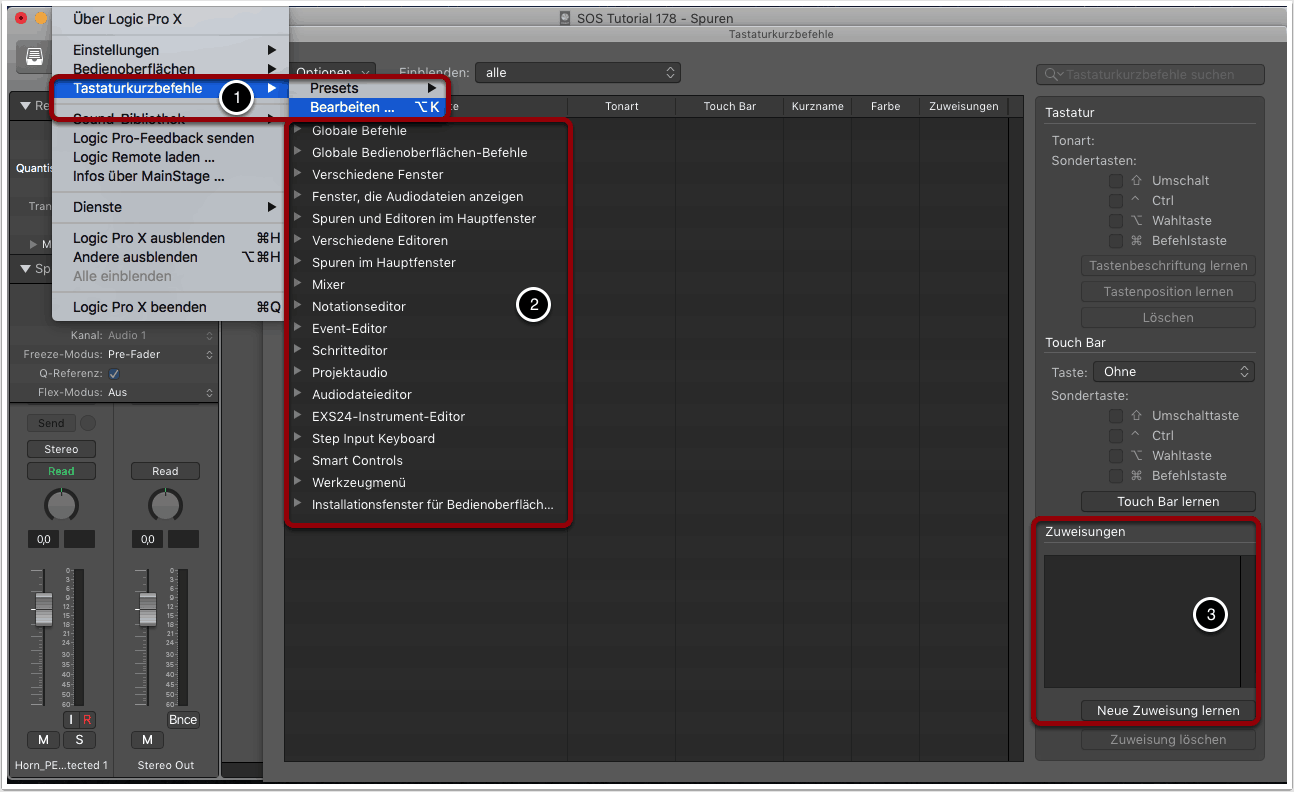Click the Bnce bounce button
The width and height of the screenshot is (1294, 792).
click(183, 720)
